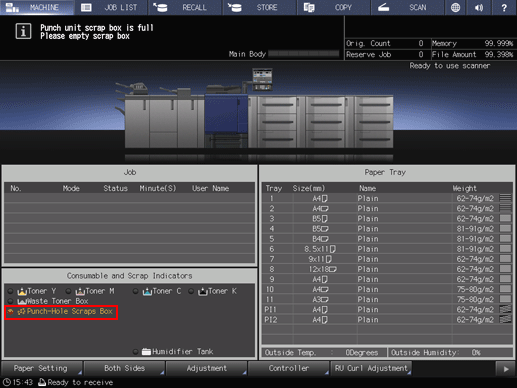This screenshot has height=388, width=517.
Task: Open the MACHINE tab
Action: tap(37, 7)
